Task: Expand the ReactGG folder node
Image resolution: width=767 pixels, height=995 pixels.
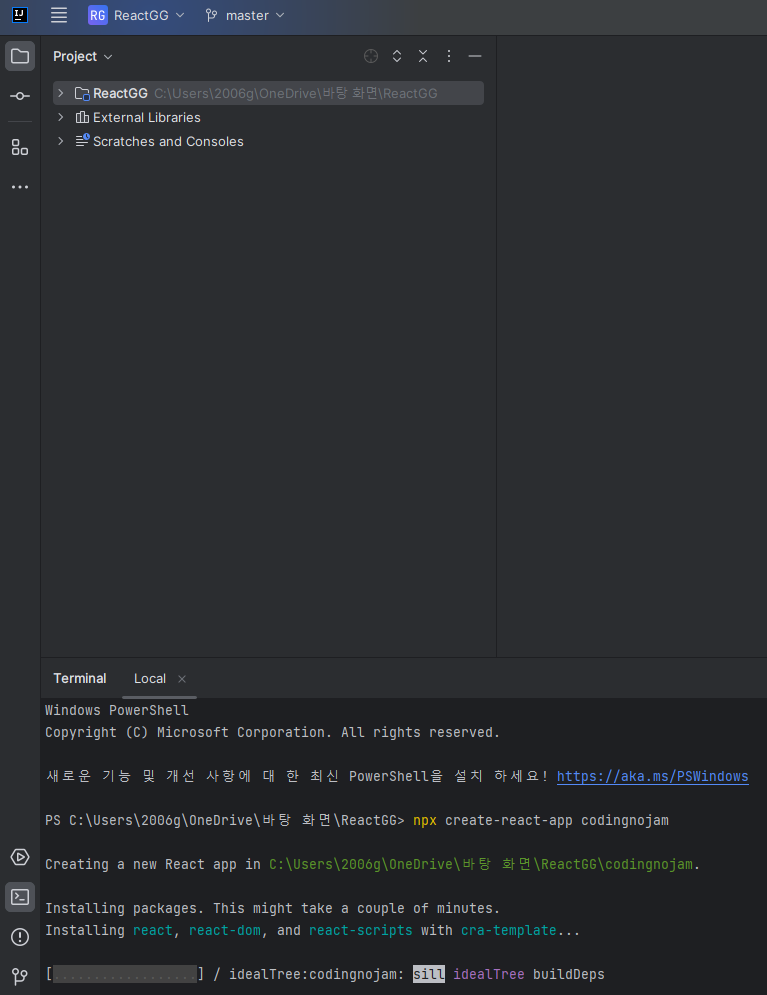Action: click(x=61, y=93)
